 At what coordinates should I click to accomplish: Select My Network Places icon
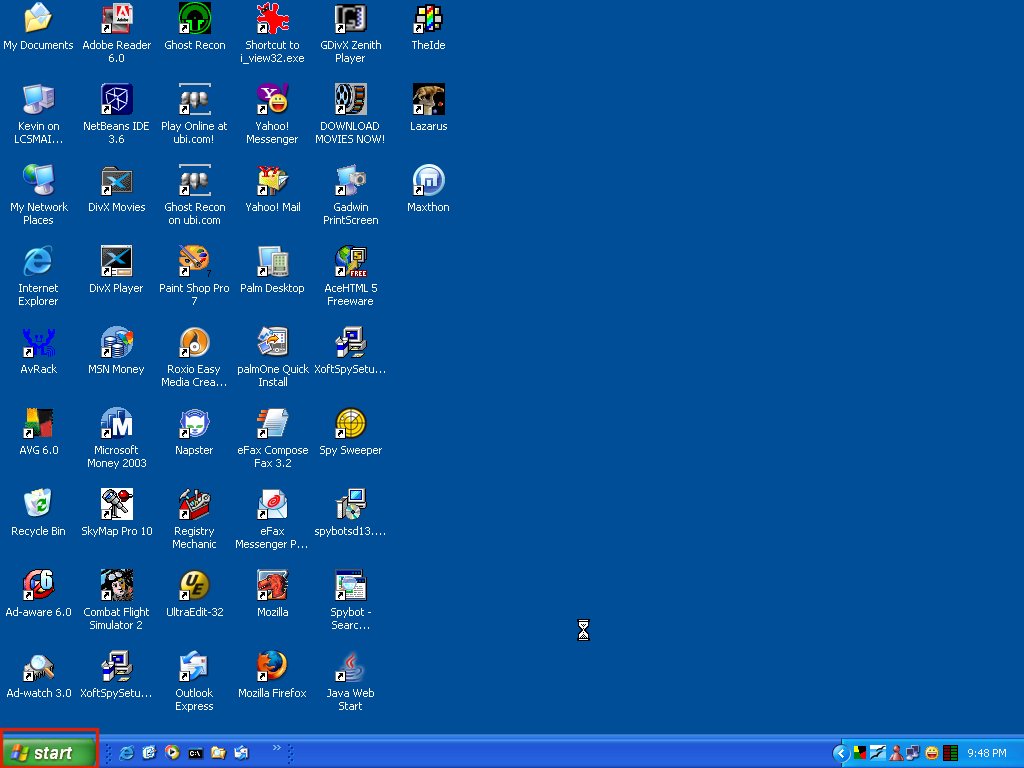(38, 180)
